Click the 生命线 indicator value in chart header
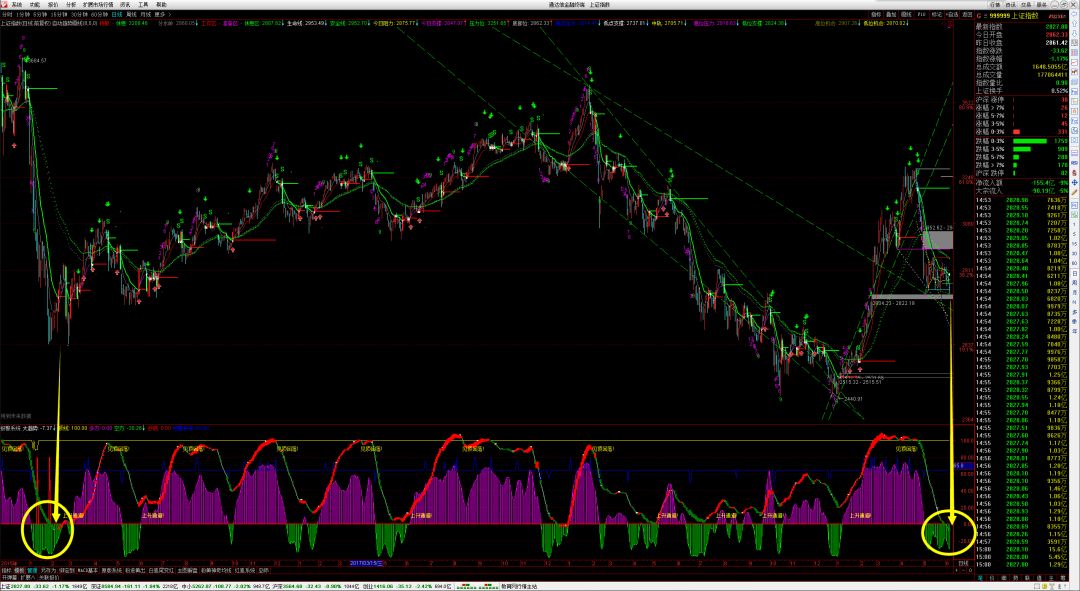 click(306, 23)
